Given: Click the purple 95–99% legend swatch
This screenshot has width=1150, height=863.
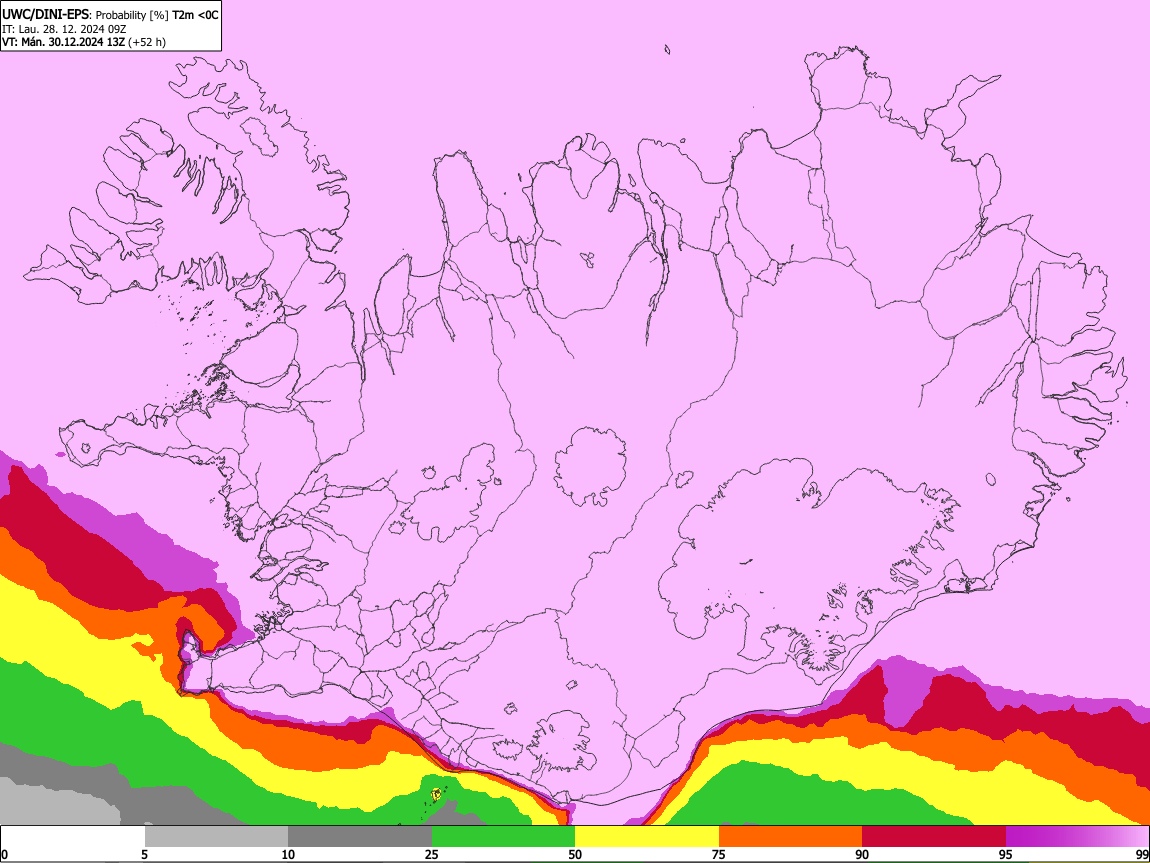Looking at the screenshot, I should (1077, 837).
